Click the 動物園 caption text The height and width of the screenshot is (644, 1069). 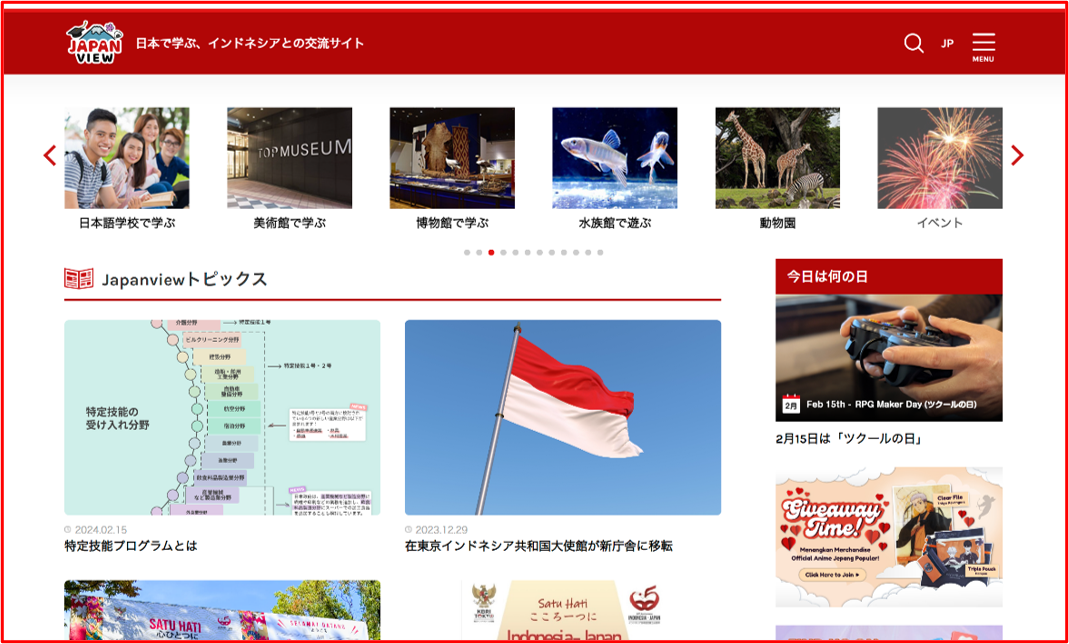(x=777, y=223)
